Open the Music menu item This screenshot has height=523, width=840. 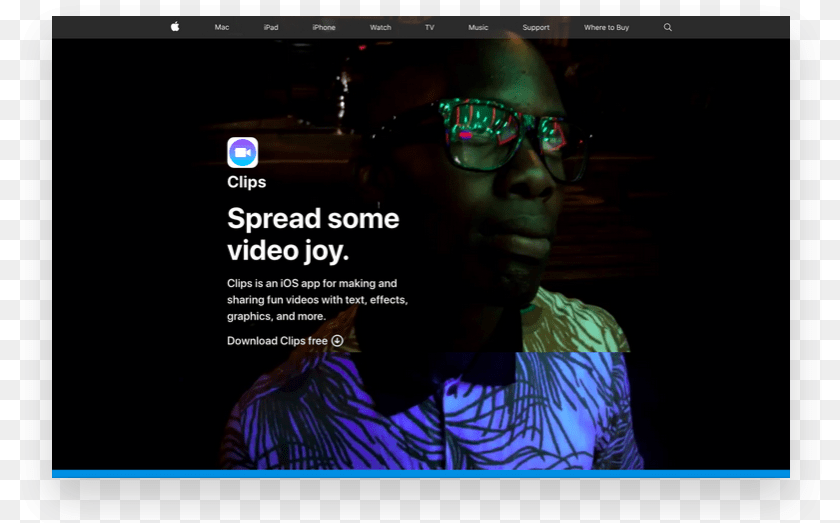(478, 27)
